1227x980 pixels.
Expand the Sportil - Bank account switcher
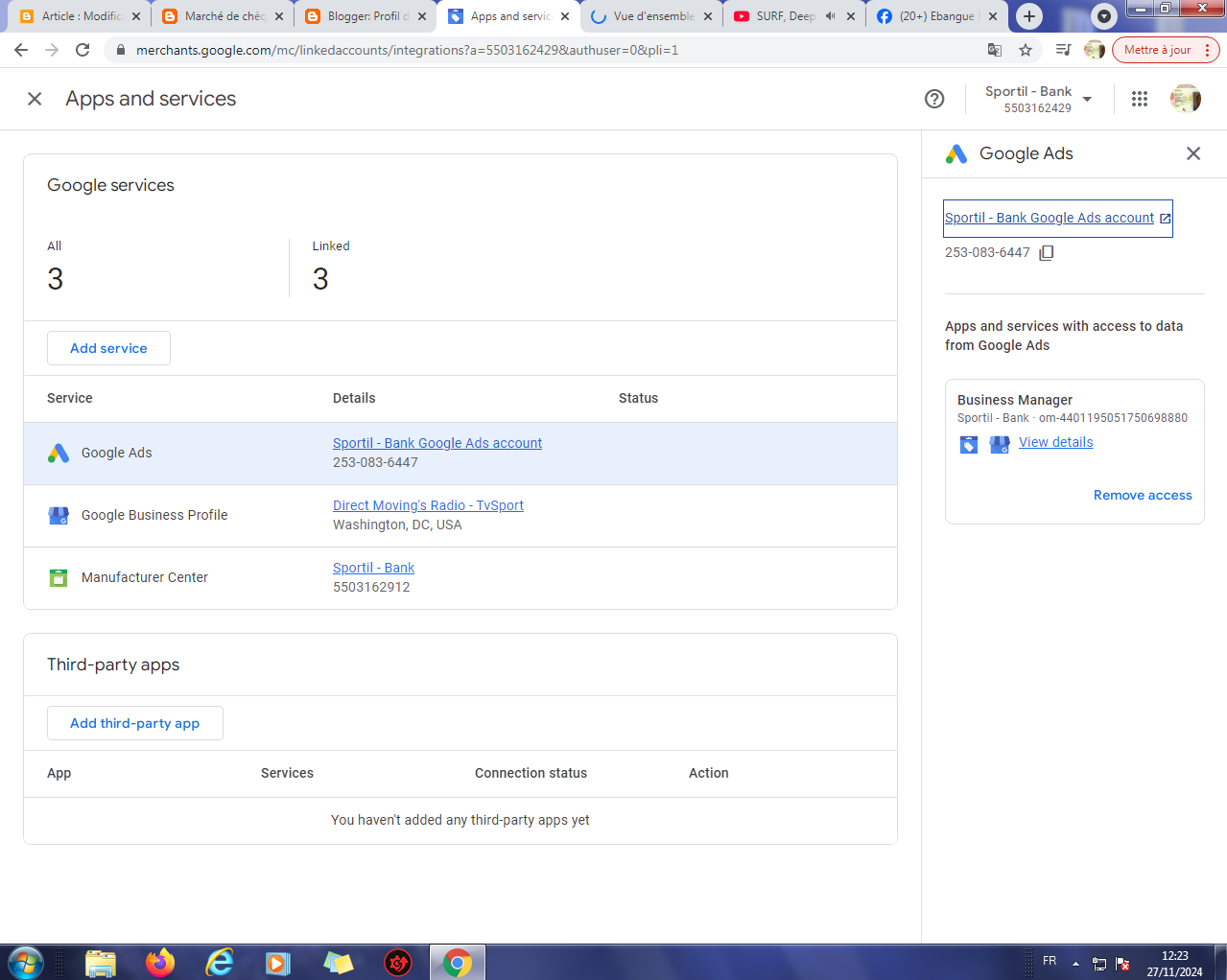click(x=1038, y=99)
